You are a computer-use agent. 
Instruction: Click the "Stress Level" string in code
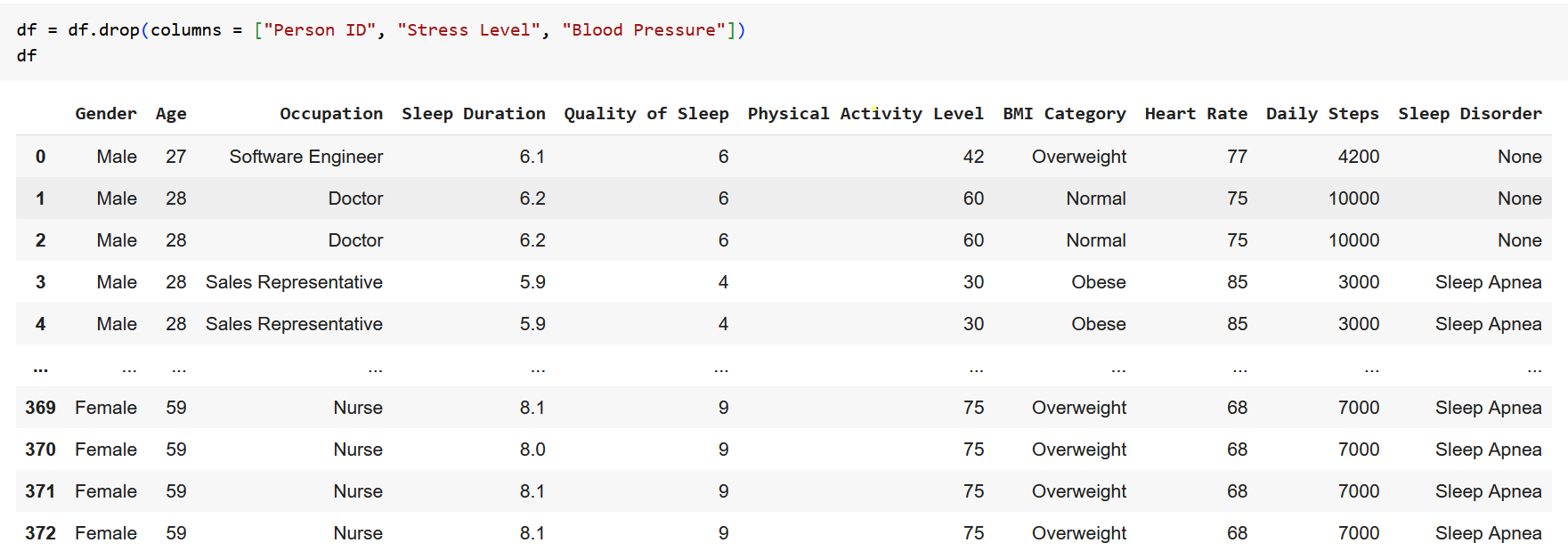click(468, 30)
